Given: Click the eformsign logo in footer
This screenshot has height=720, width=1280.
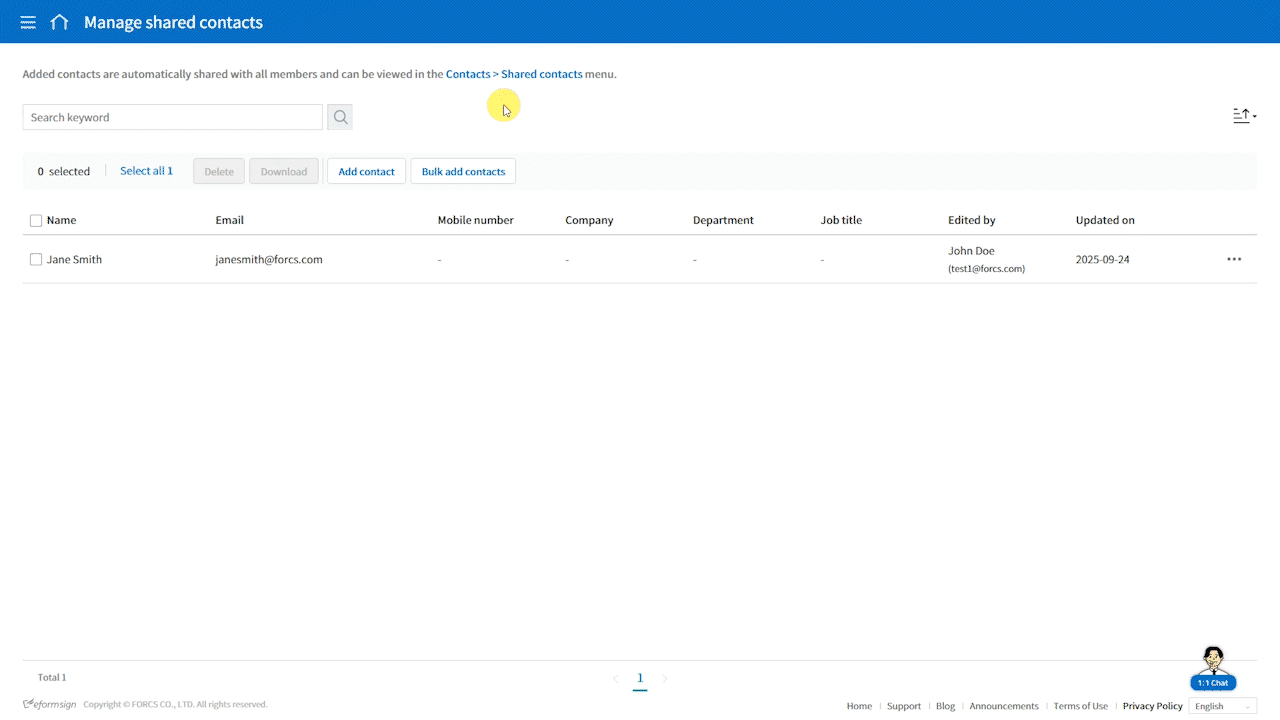Looking at the screenshot, I should pyautogui.click(x=50, y=704).
